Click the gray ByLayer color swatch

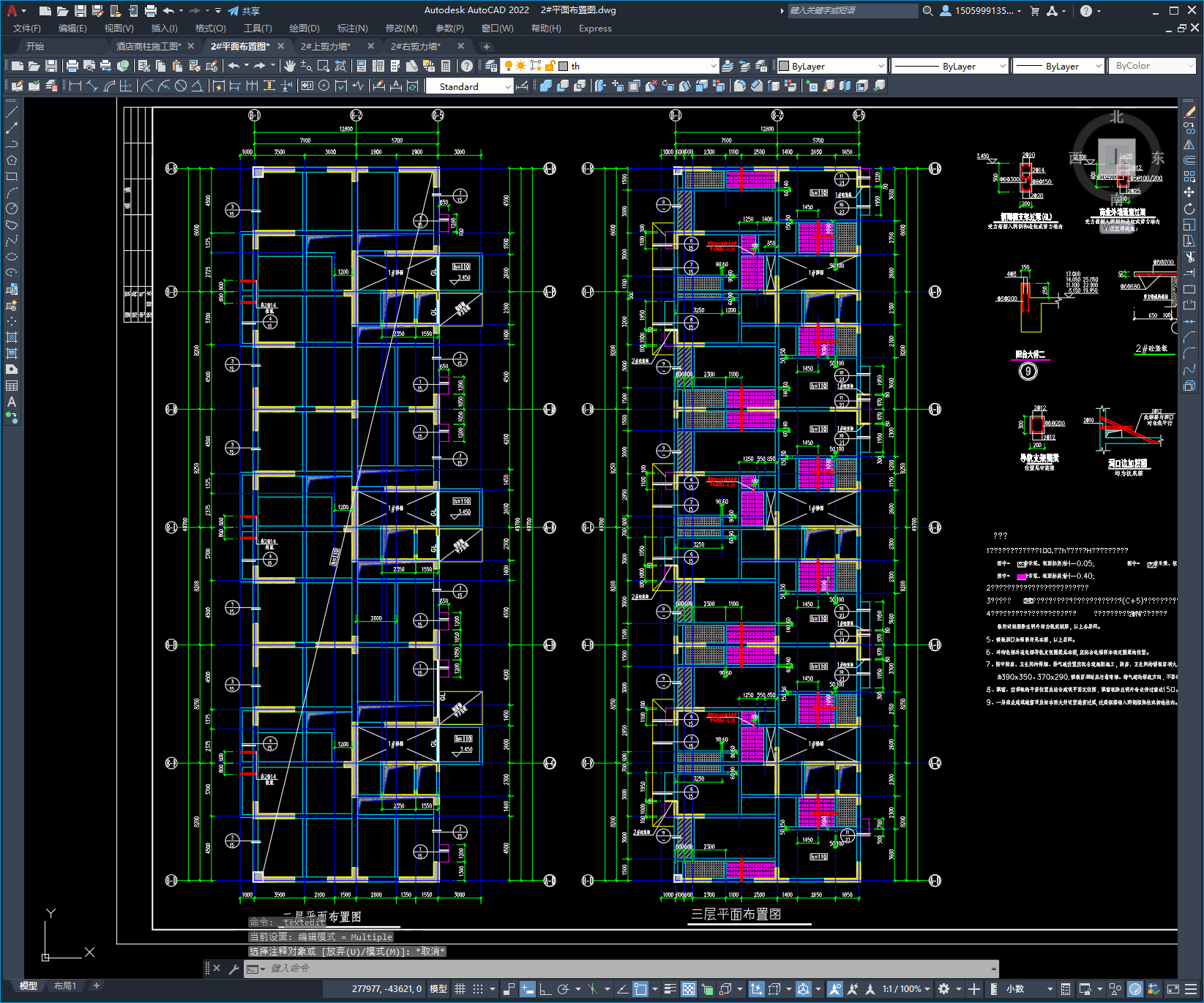point(784,66)
